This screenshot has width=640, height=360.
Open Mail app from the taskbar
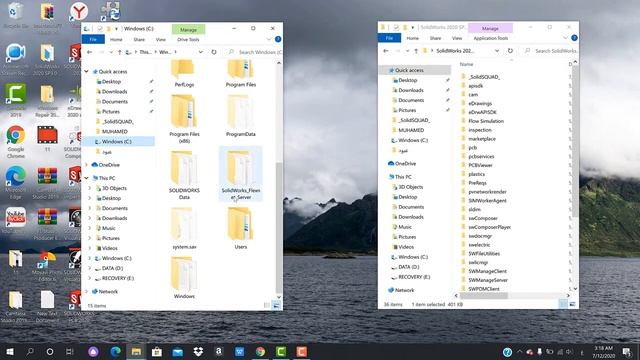pyautogui.click(x=178, y=351)
